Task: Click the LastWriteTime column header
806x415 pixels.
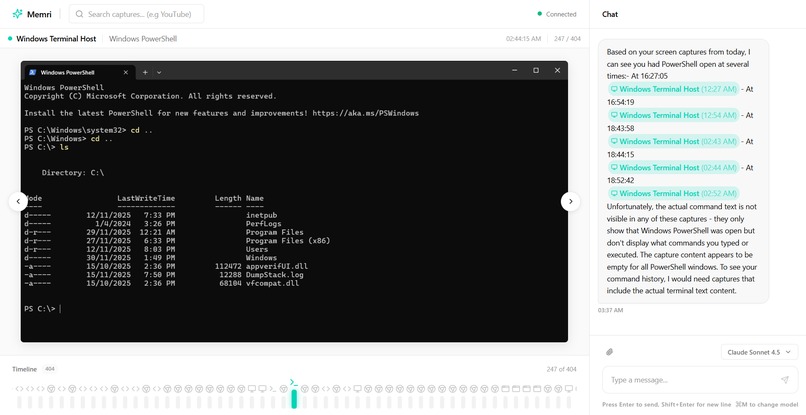Action: click(146, 198)
